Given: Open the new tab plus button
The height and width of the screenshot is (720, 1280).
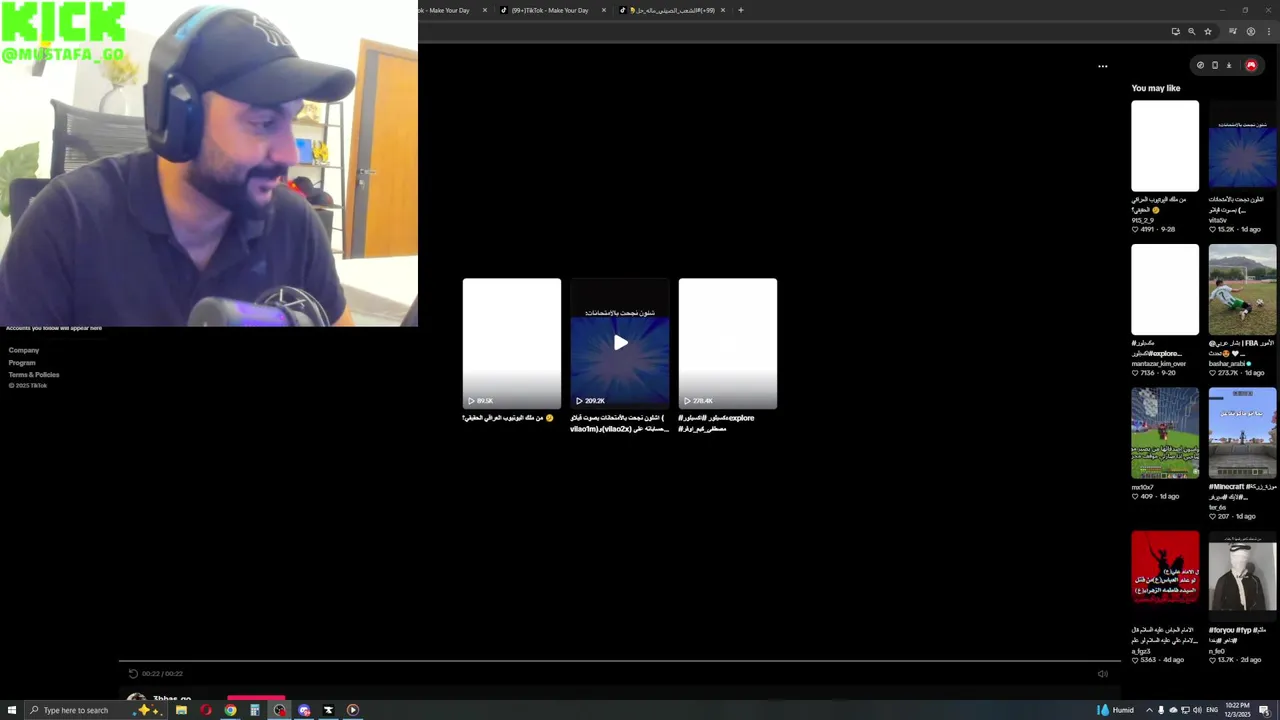Looking at the screenshot, I should point(740,10).
